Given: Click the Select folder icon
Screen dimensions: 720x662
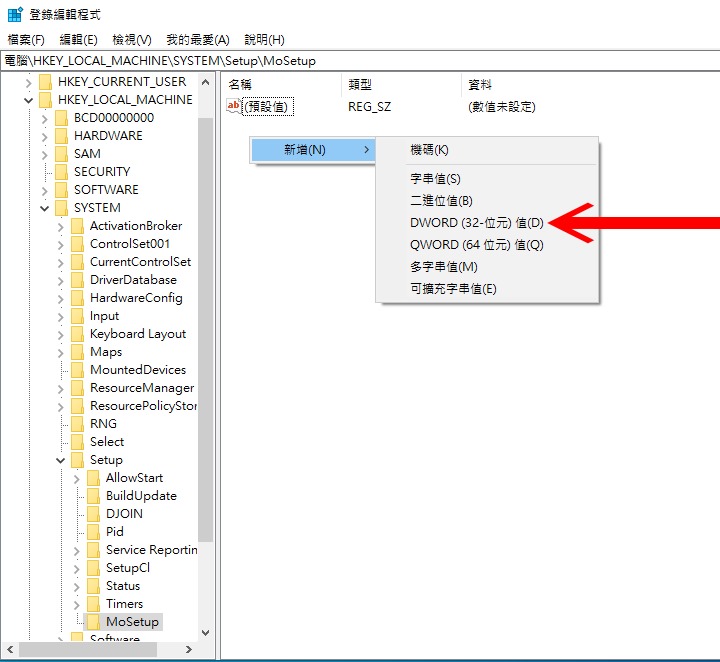Looking at the screenshot, I should (x=78, y=442).
